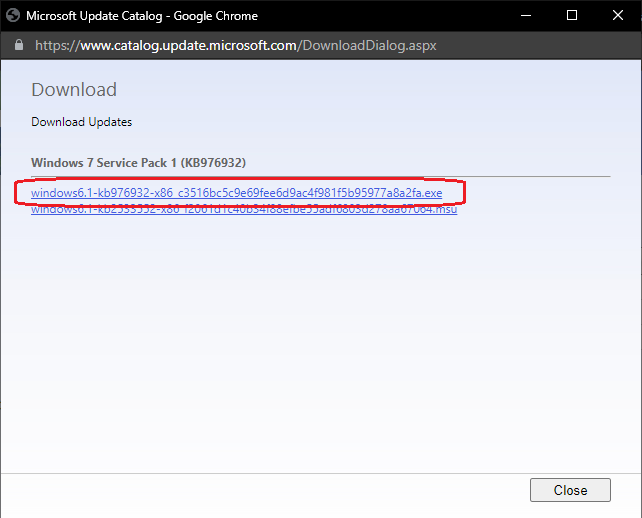This screenshot has width=642, height=518.
Task: Open the second .msu update download link
Action: tap(244, 210)
